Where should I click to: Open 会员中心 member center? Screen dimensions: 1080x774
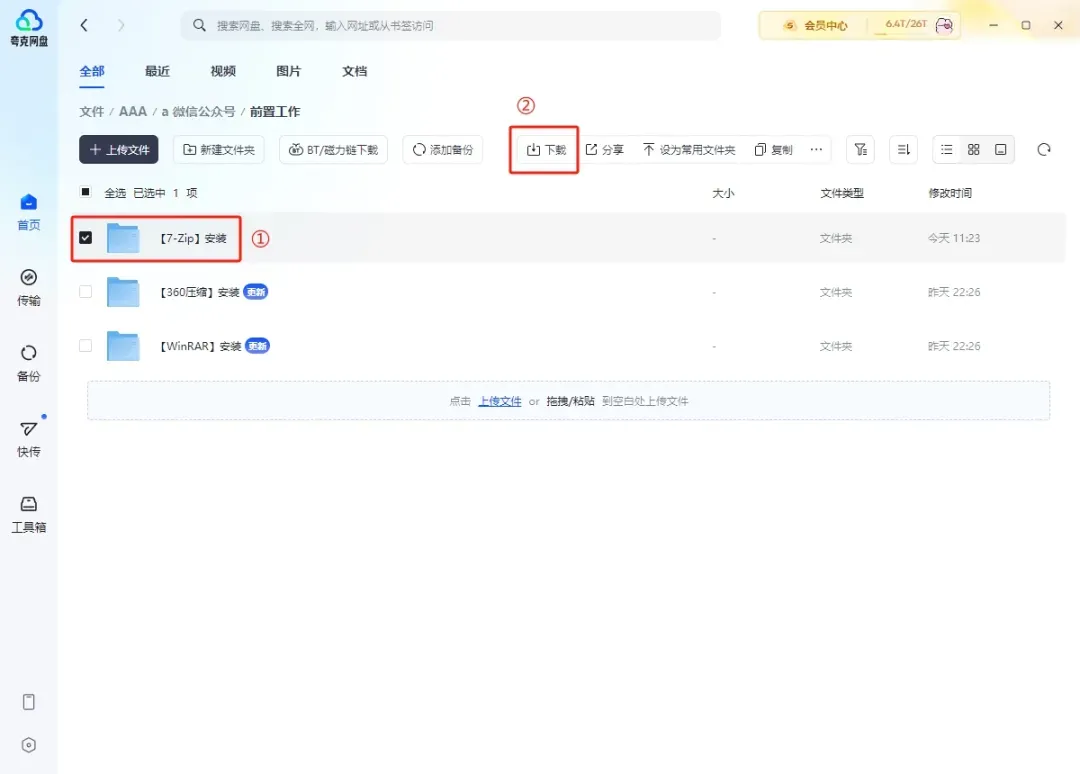point(815,25)
